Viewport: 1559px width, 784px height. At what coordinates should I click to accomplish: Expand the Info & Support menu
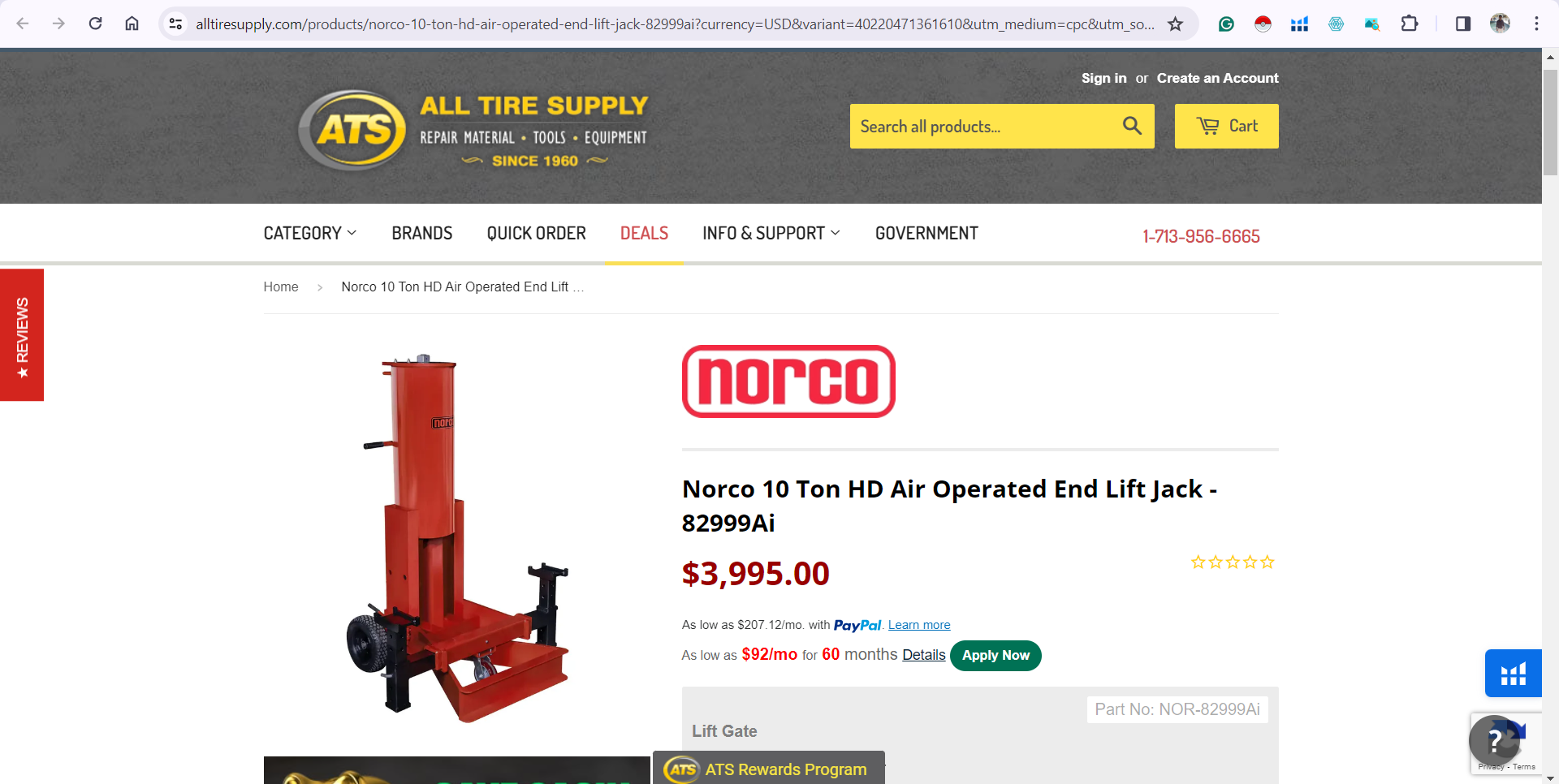[x=771, y=233]
